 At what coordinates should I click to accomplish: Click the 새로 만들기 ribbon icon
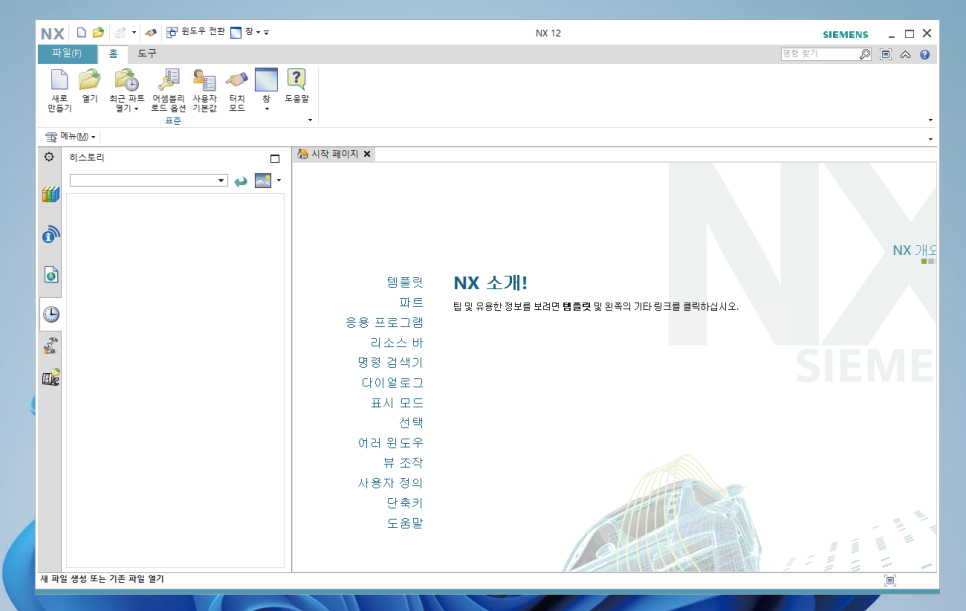pyautogui.click(x=60, y=90)
